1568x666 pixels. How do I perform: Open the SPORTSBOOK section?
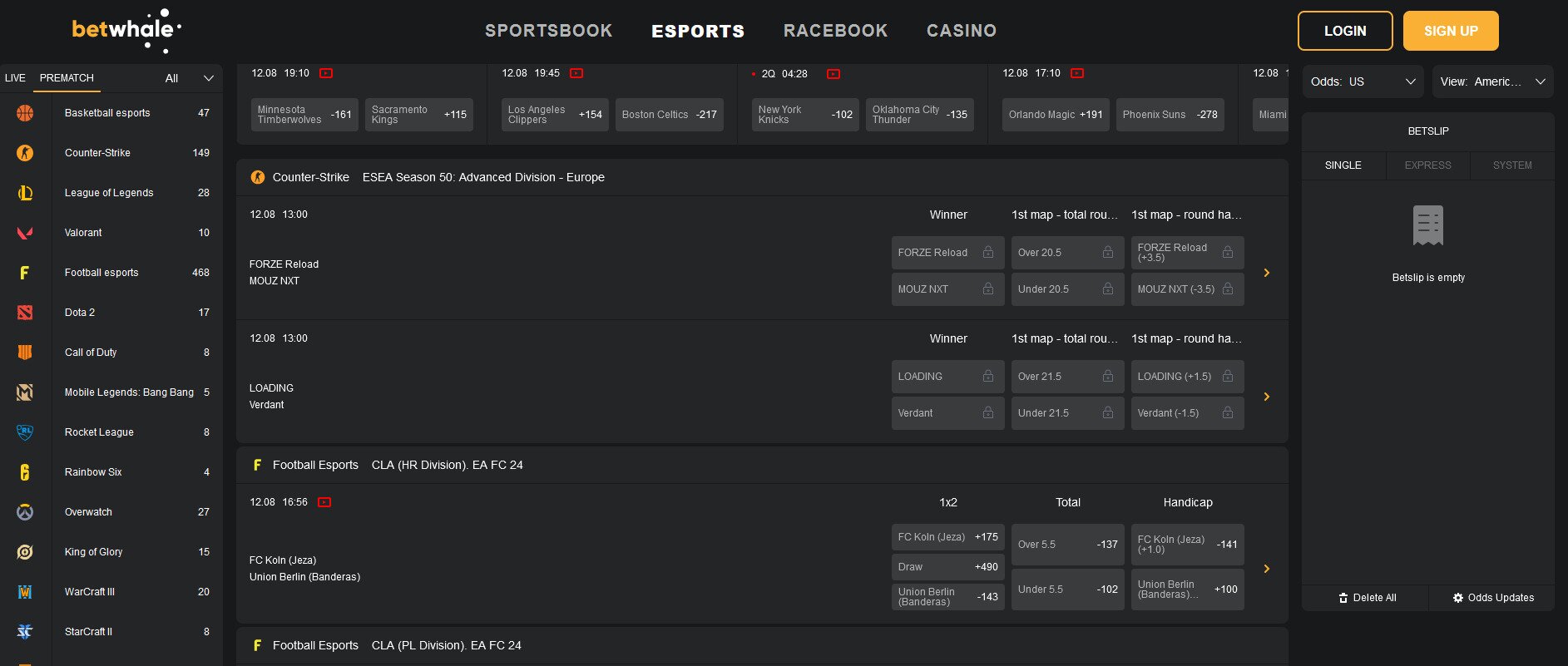549,31
